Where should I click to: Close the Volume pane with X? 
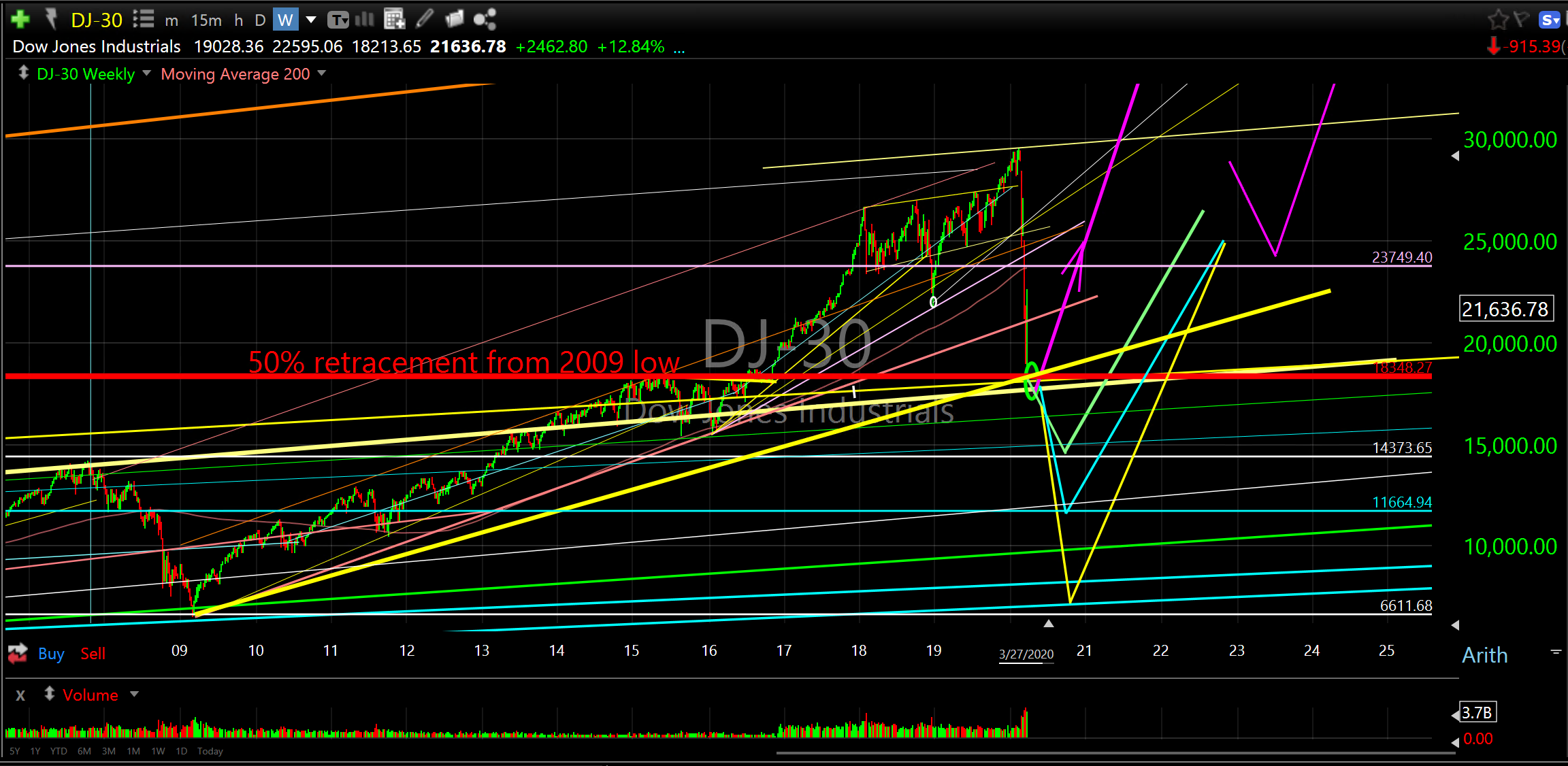click(x=20, y=695)
